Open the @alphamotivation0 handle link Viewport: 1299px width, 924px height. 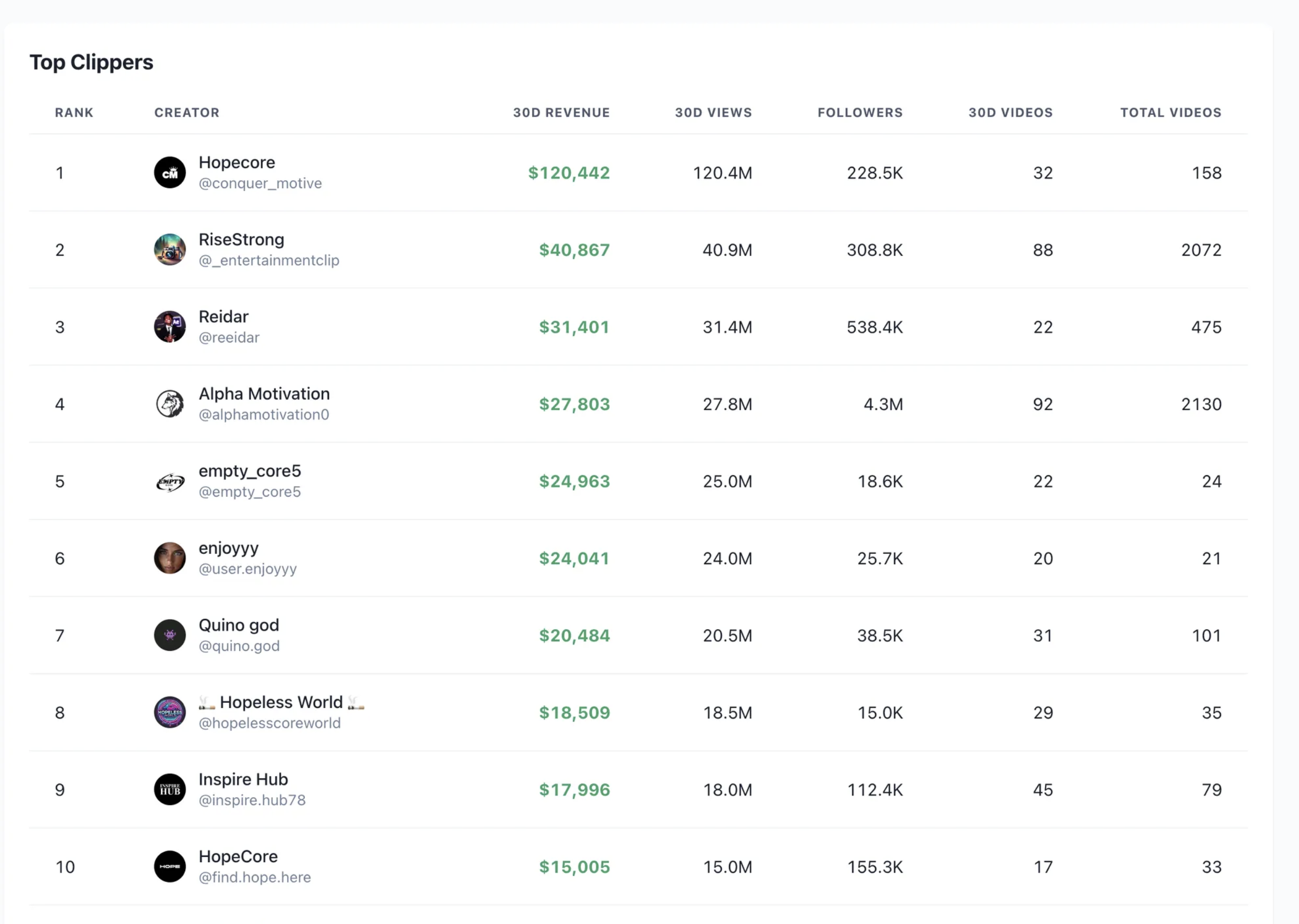coord(263,415)
